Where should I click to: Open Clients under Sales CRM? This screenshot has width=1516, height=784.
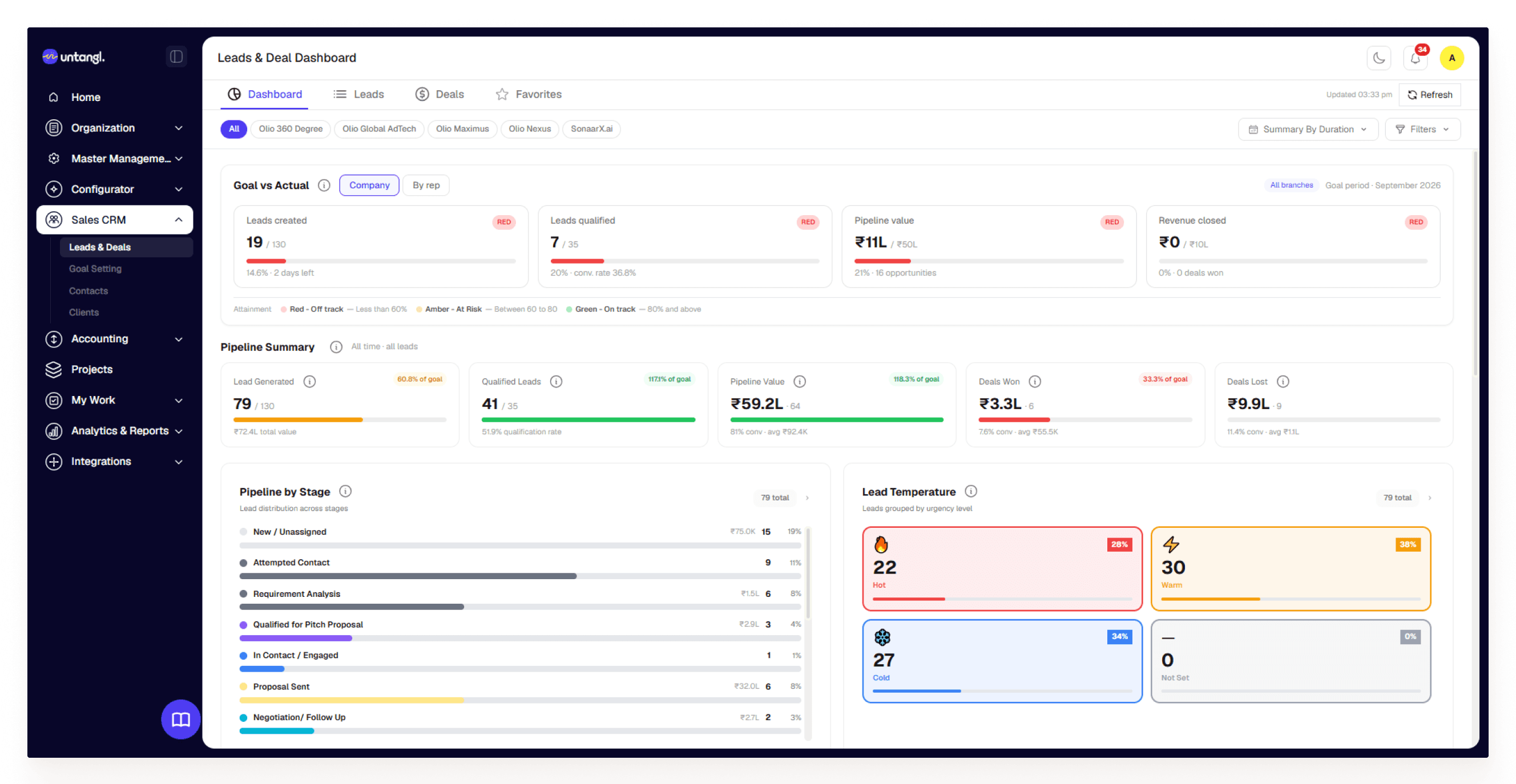click(83, 312)
